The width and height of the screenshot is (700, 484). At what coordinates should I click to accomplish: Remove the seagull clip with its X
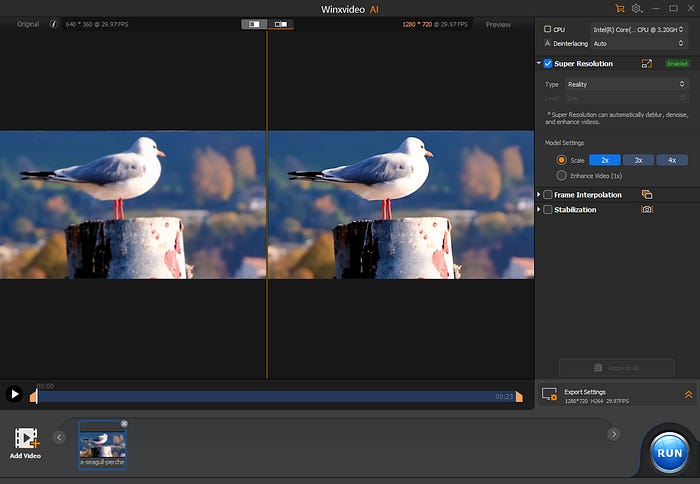click(x=124, y=424)
